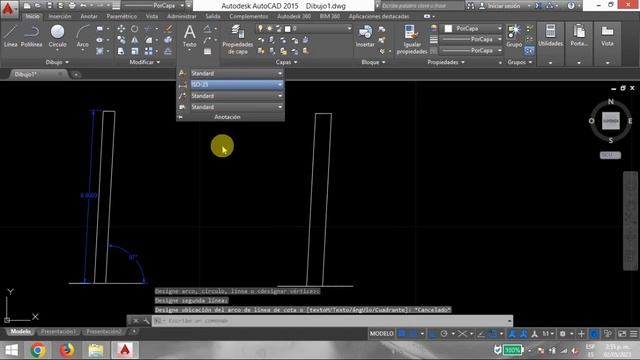Screen dimensions: 640x360
Task: Expand the Modificar panel
Action: [144, 62]
